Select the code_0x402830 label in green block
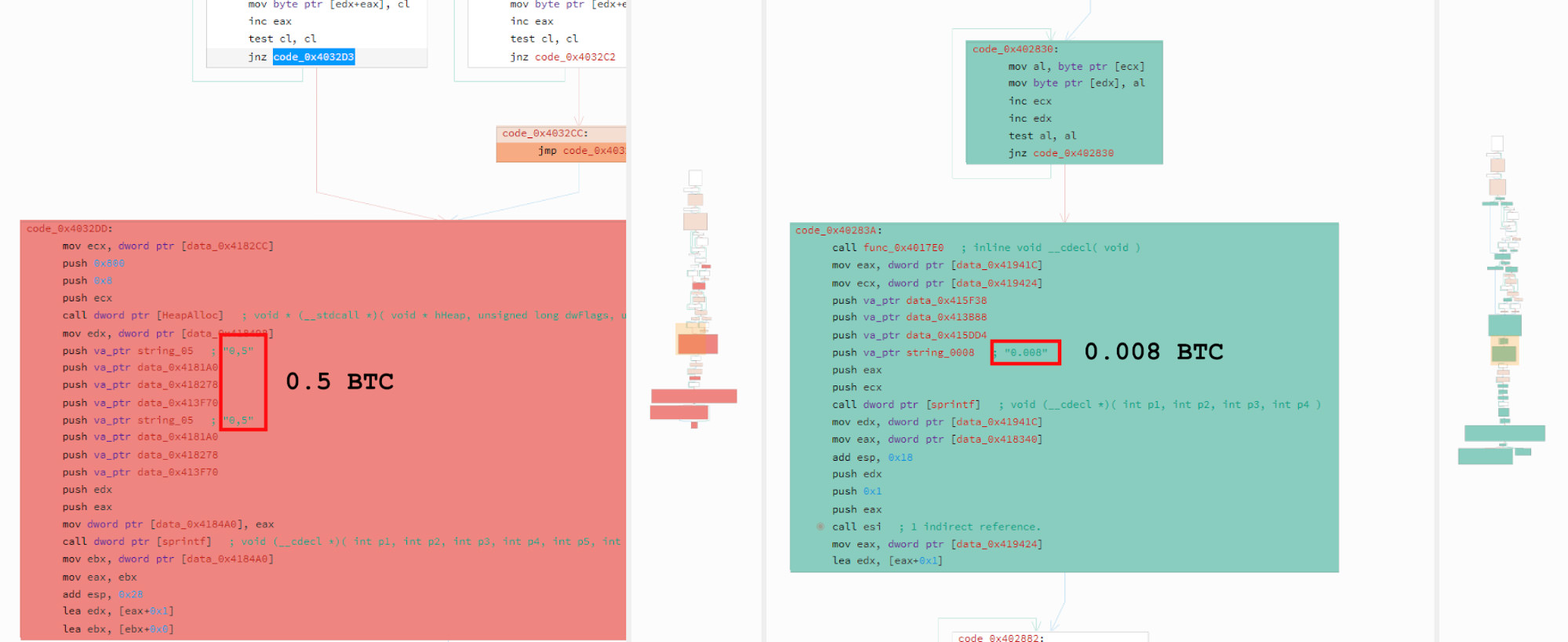Viewport: 1568px width, 642px height. coord(1015,49)
